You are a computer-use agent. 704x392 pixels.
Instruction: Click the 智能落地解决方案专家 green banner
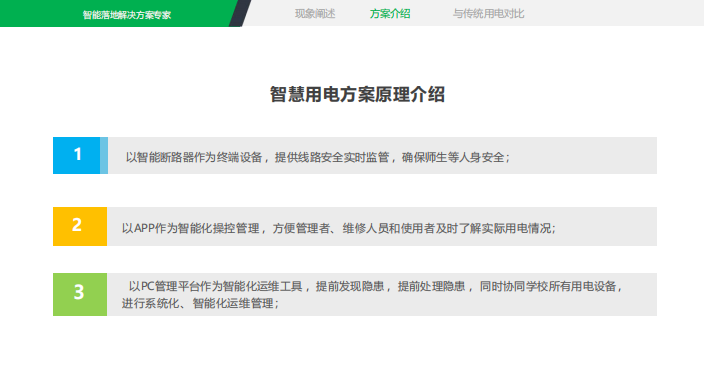pos(119,13)
